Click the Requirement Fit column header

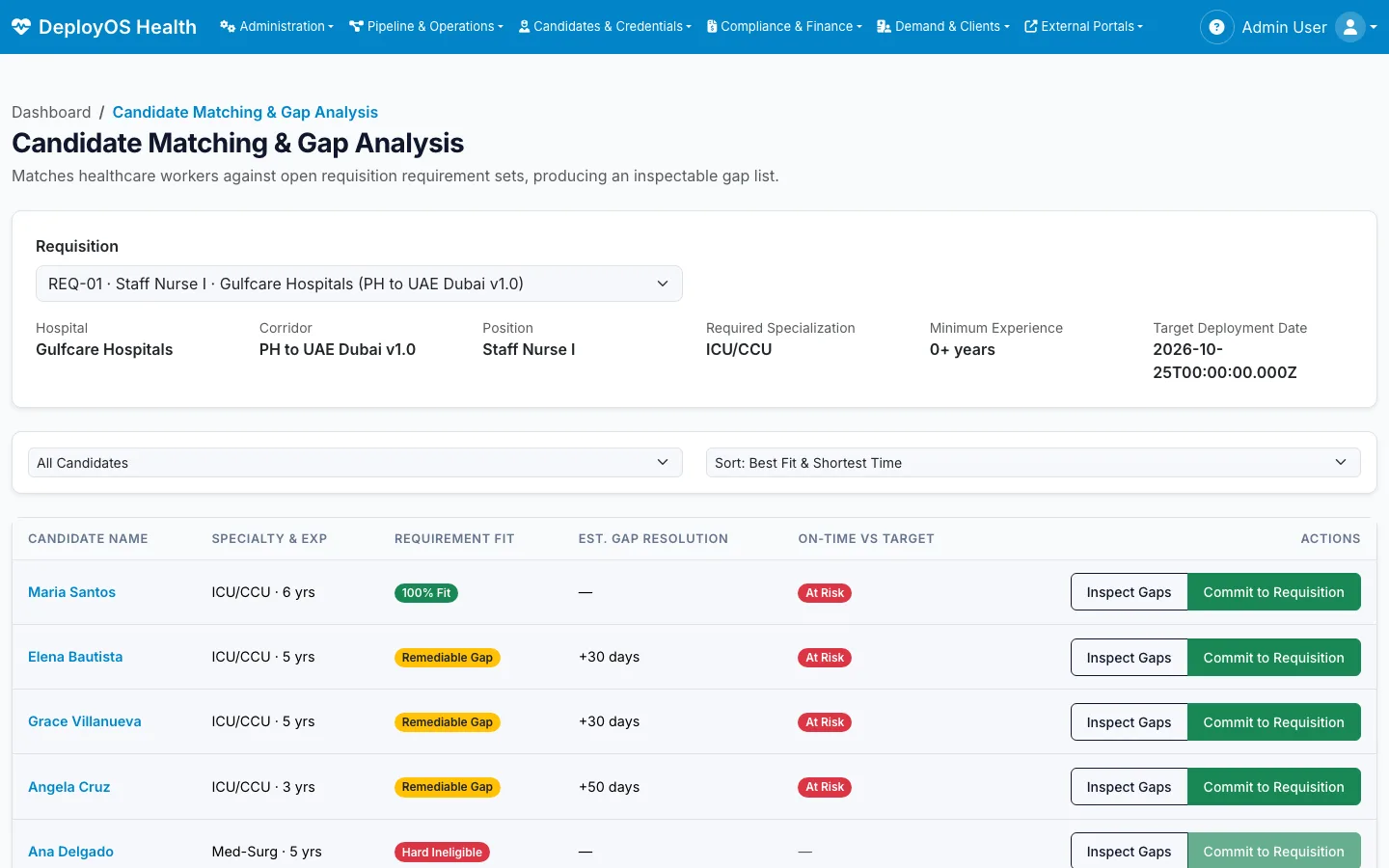pos(454,539)
